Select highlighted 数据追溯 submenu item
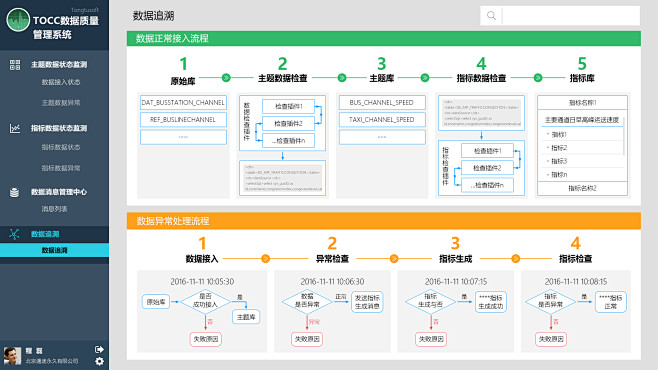658x370 pixels. point(55,250)
